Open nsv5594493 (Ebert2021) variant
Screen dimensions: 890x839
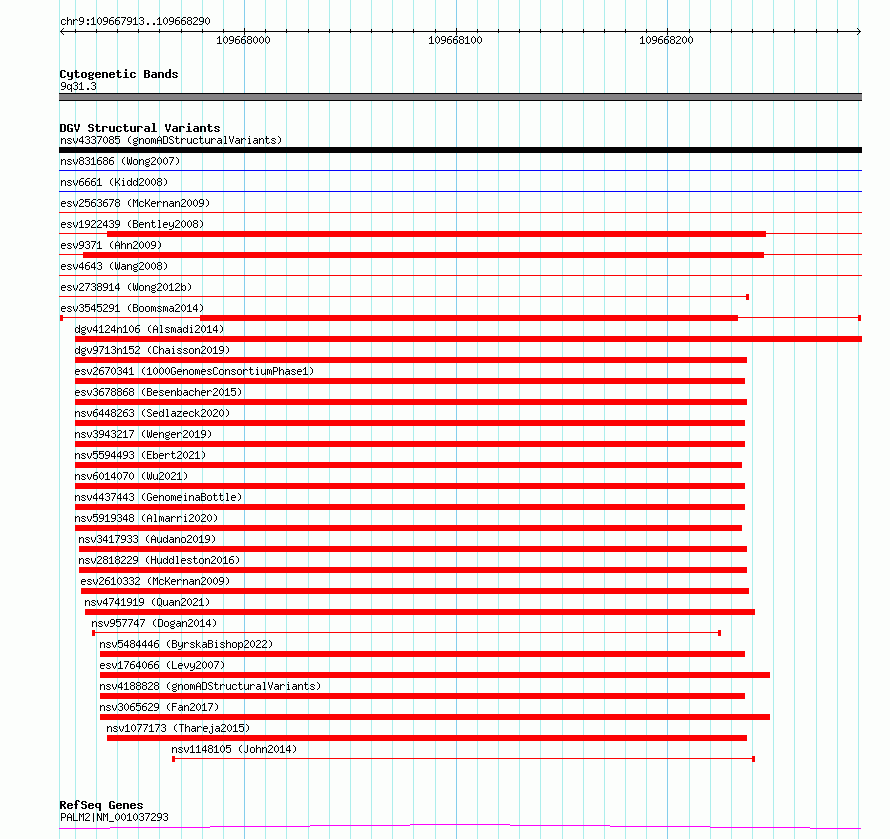coord(140,455)
